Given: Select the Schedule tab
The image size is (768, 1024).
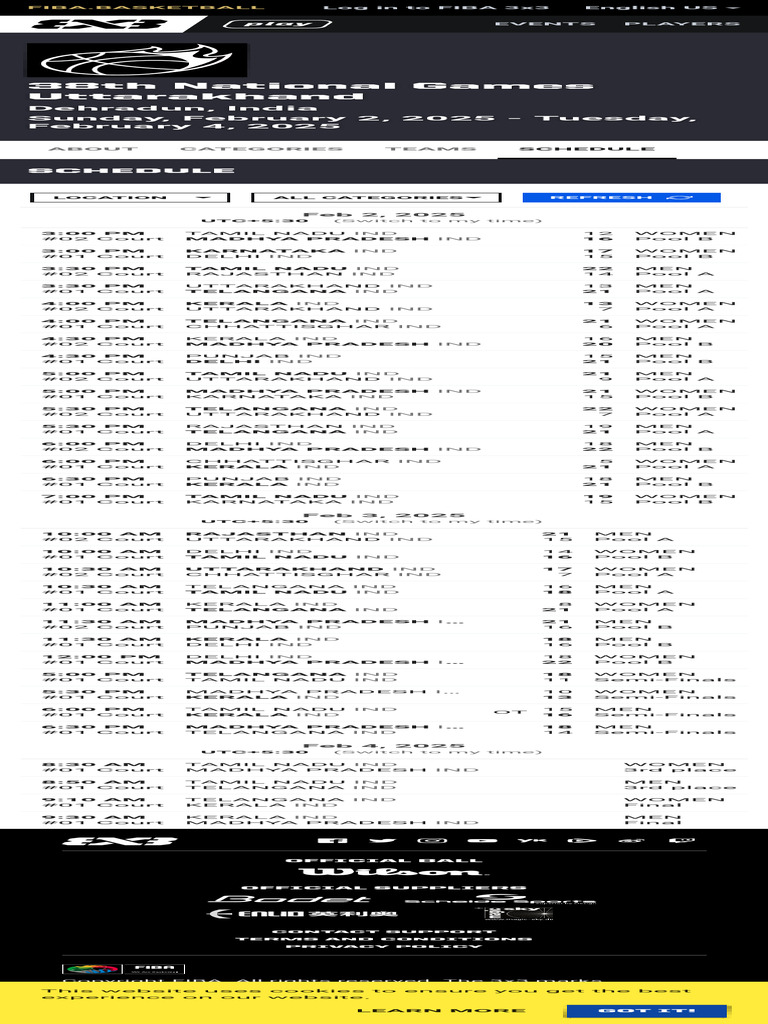Looking at the screenshot, I should tap(586, 149).
